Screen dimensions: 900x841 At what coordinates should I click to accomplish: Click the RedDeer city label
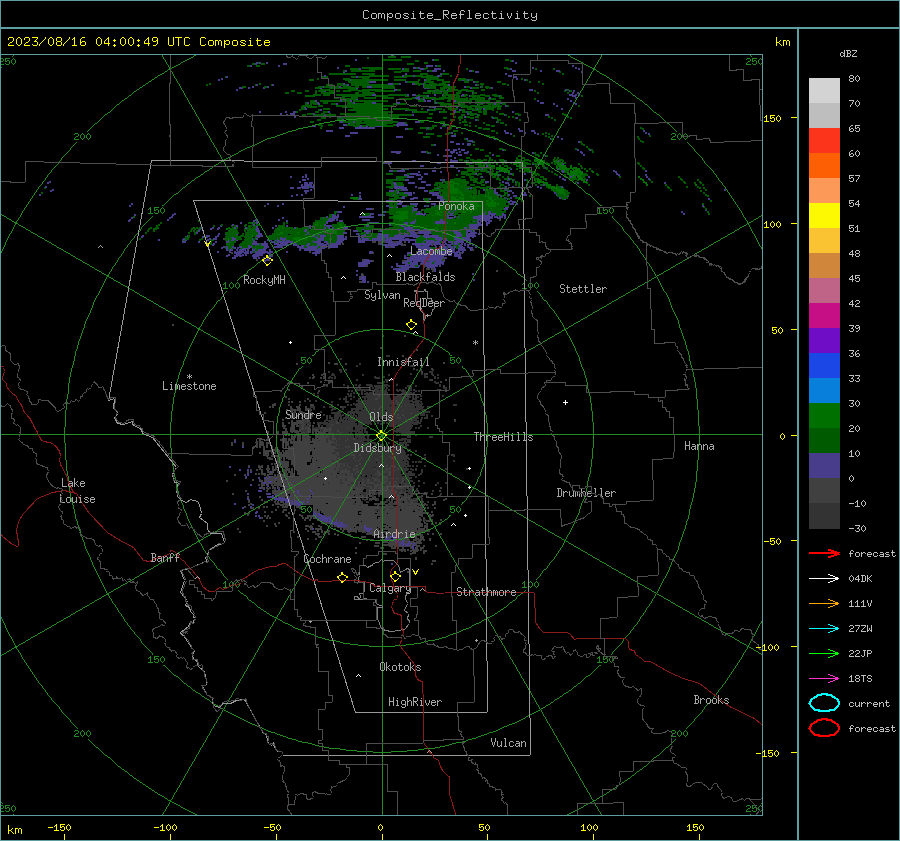click(424, 303)
